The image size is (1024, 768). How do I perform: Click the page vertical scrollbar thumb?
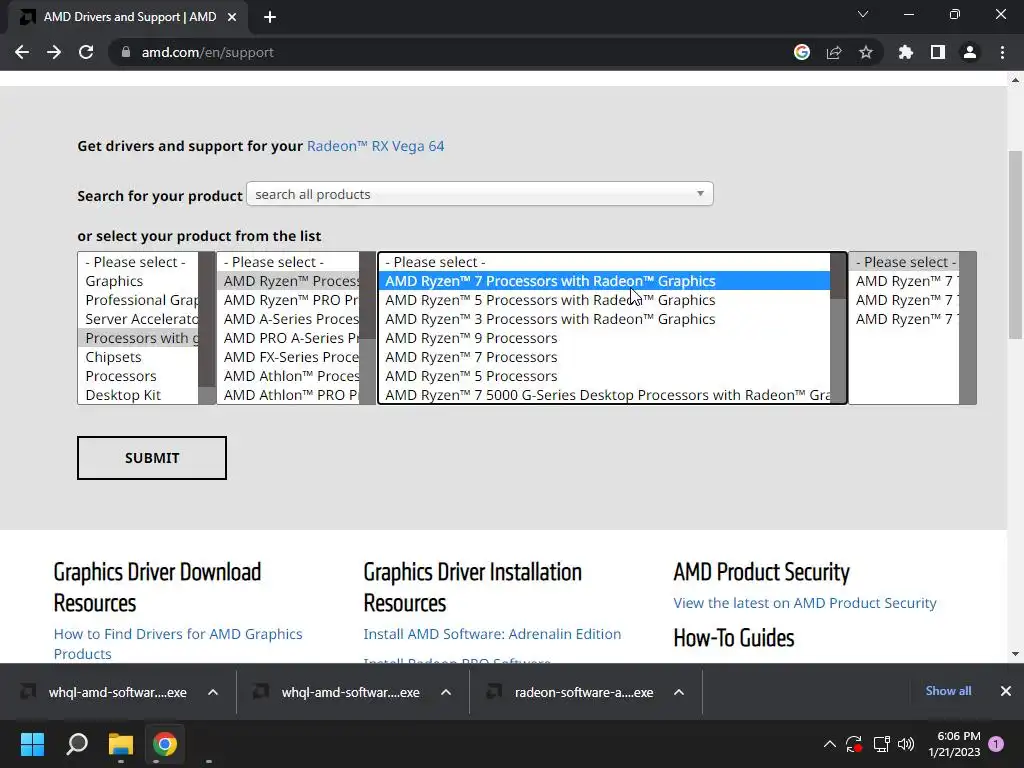point(1015,245)
